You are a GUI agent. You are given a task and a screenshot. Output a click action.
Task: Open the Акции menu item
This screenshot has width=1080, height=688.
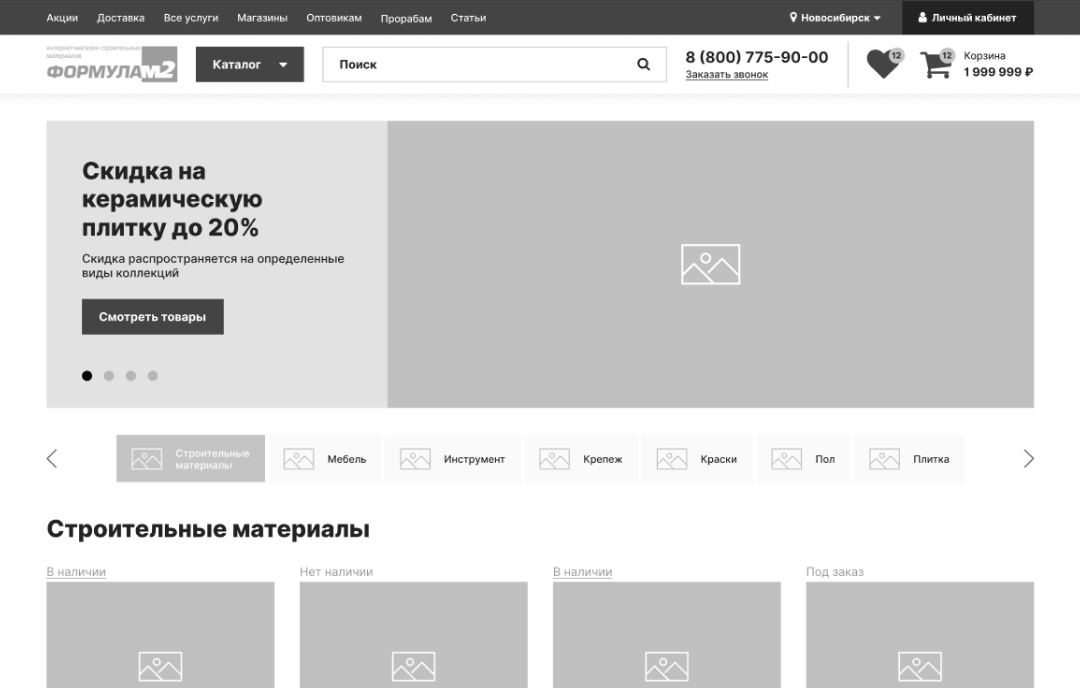(62, 18)
